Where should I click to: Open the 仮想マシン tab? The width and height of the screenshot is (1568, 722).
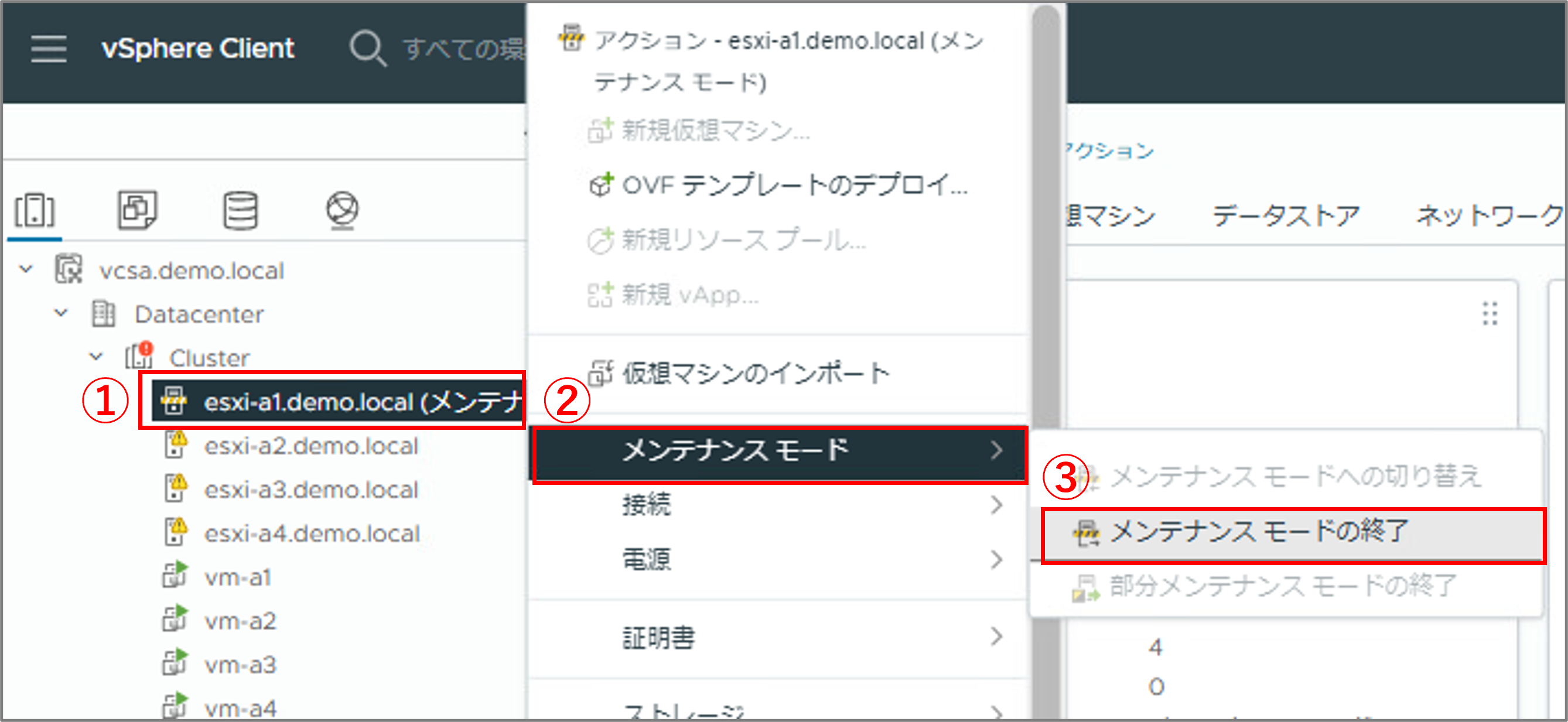pos(1111,215)
